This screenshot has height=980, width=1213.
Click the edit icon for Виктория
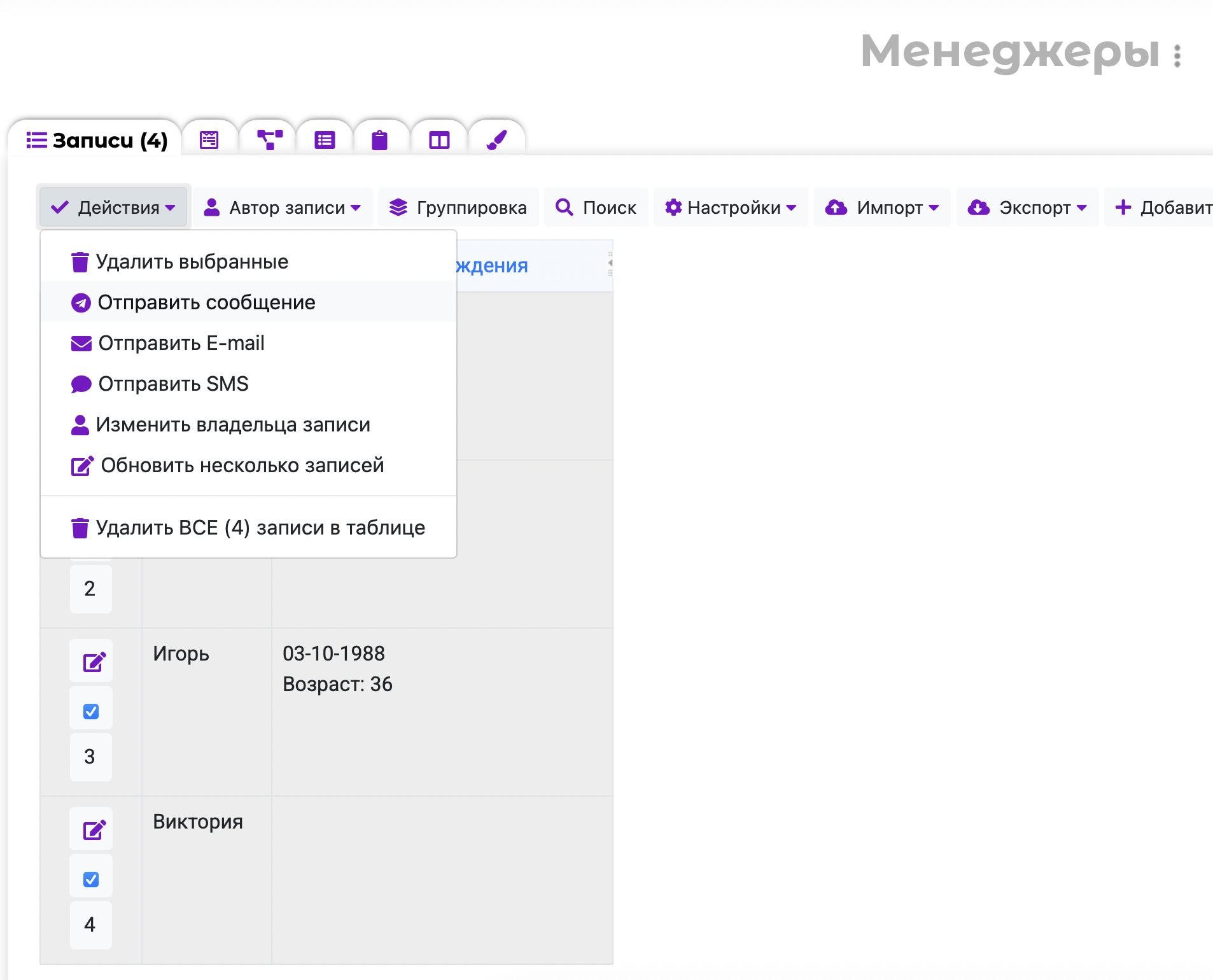(93, 830)
